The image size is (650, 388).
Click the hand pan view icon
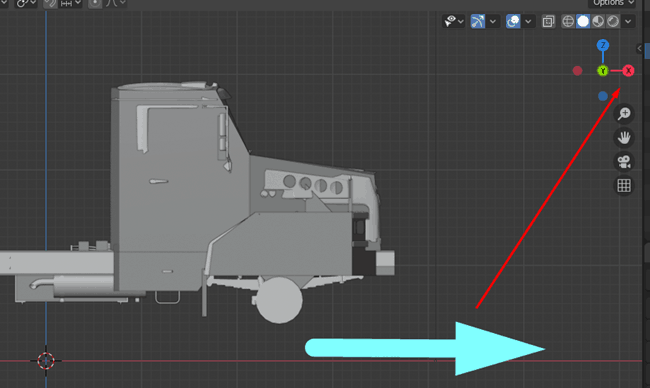tap(624, 137)
